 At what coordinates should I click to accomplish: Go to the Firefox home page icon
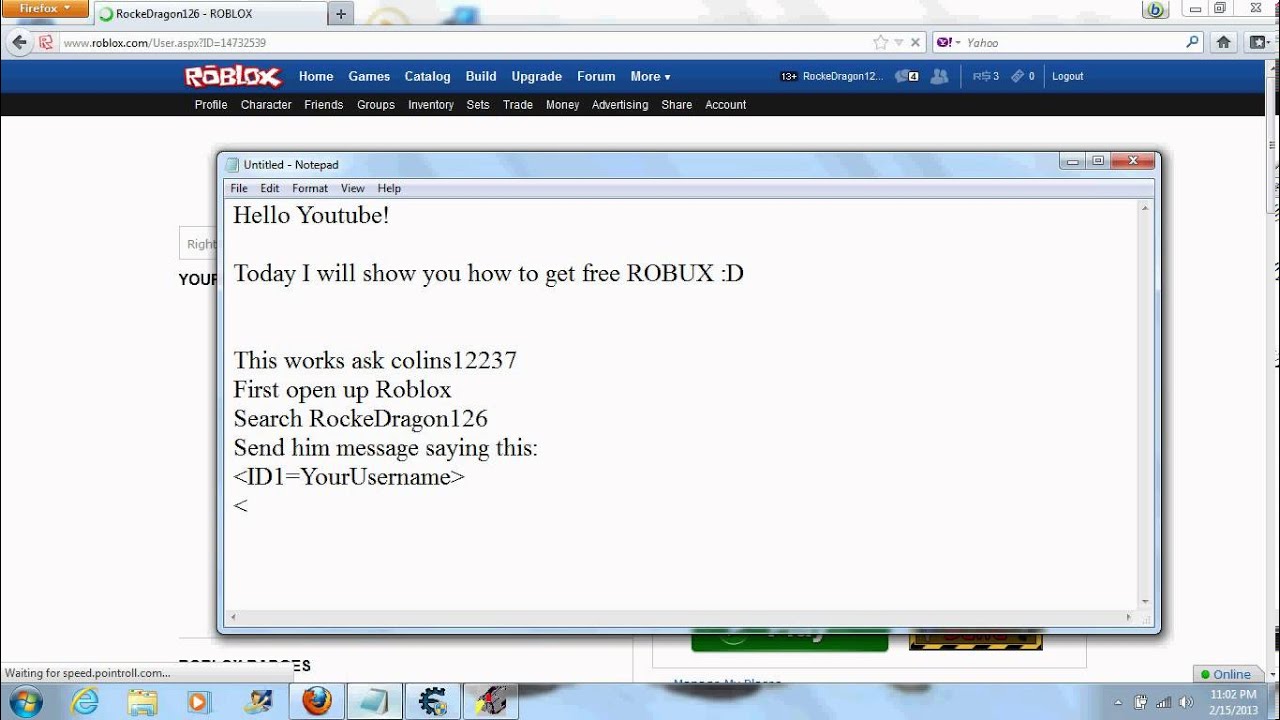tap(1223, 43)
